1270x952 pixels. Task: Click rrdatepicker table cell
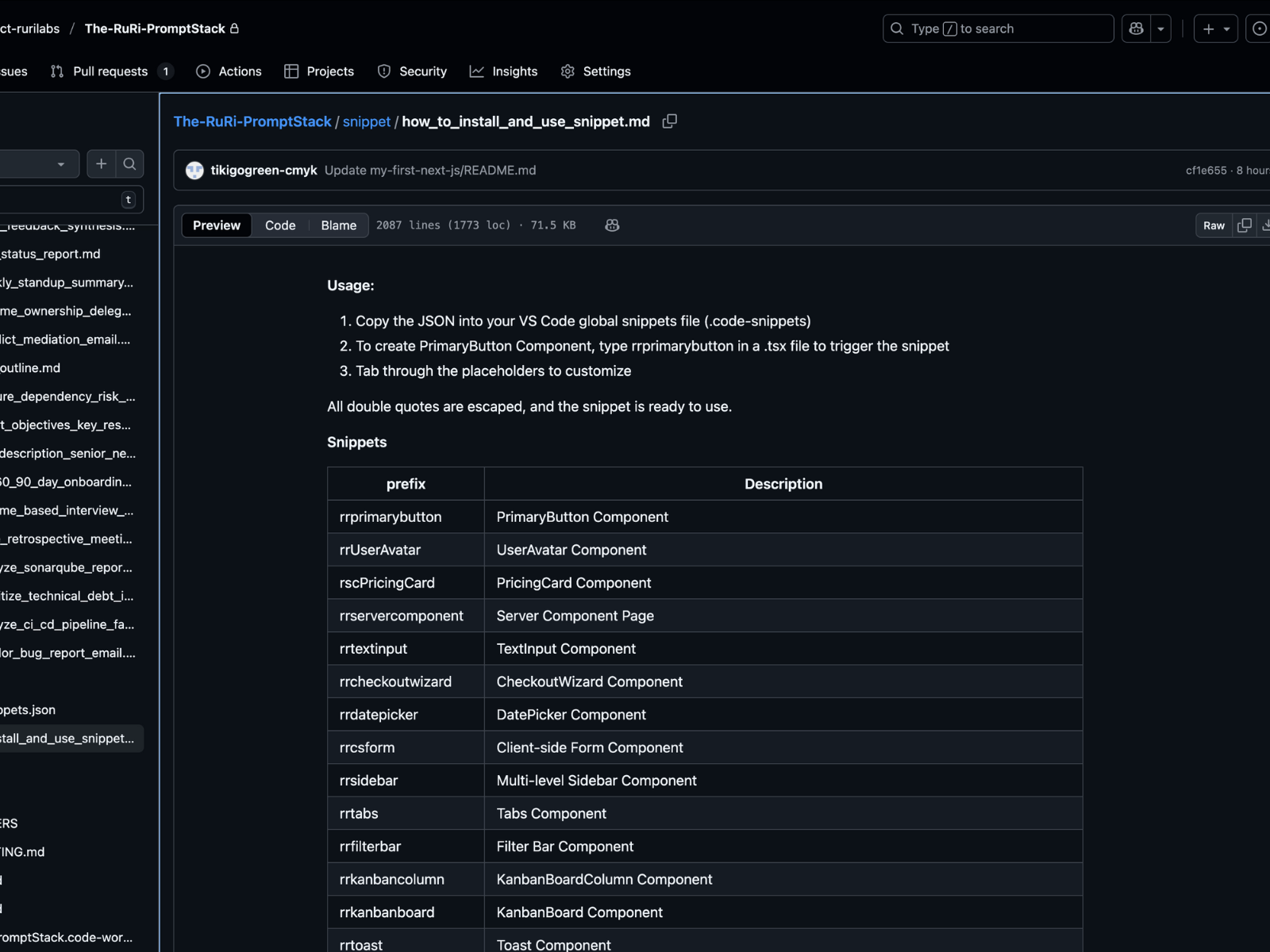coord(406,715)
